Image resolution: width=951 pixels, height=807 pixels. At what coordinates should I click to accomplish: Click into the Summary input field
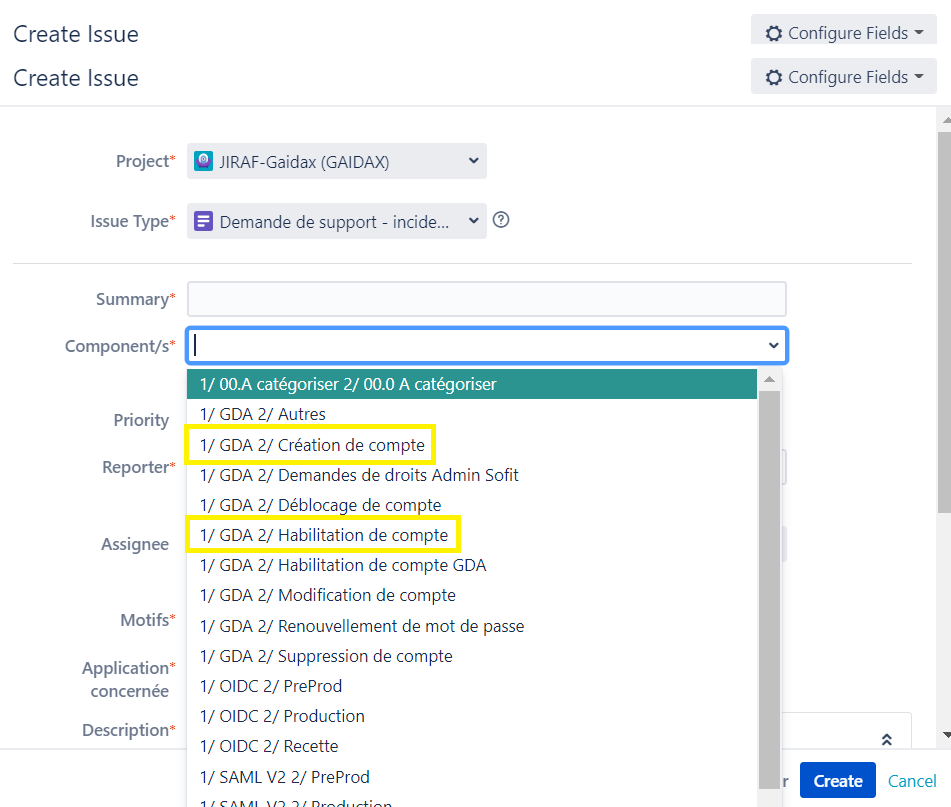click(x=486, y=299)
